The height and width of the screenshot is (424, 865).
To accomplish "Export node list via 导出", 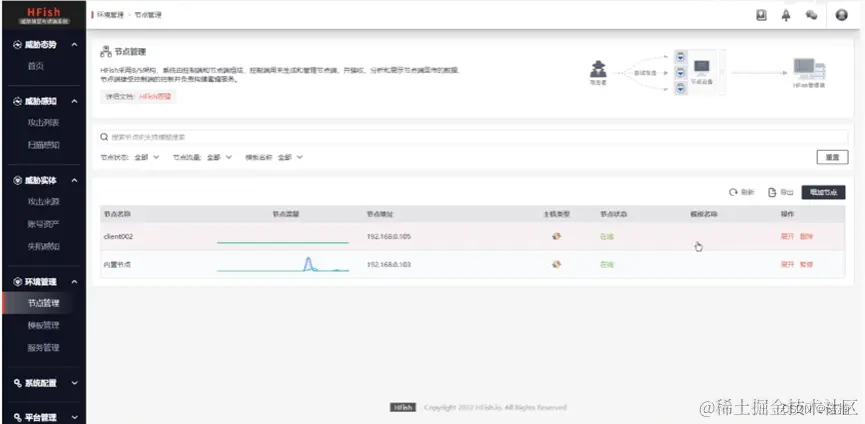I will click(x=781, y=192).
